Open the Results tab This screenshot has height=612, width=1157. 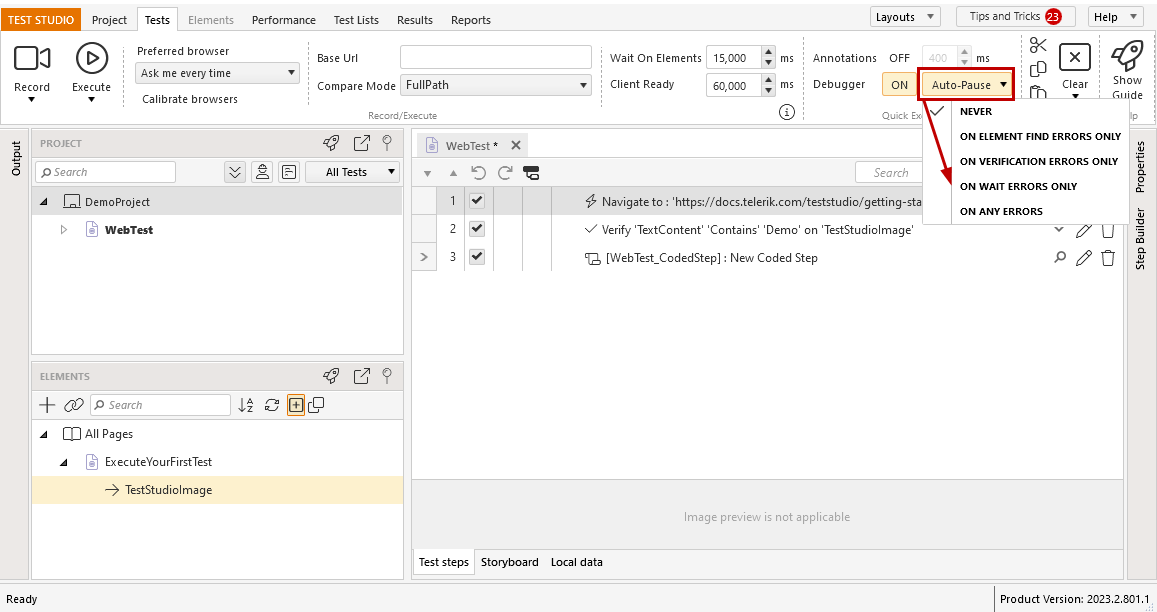pyautogui.click(x=415, y=20)
